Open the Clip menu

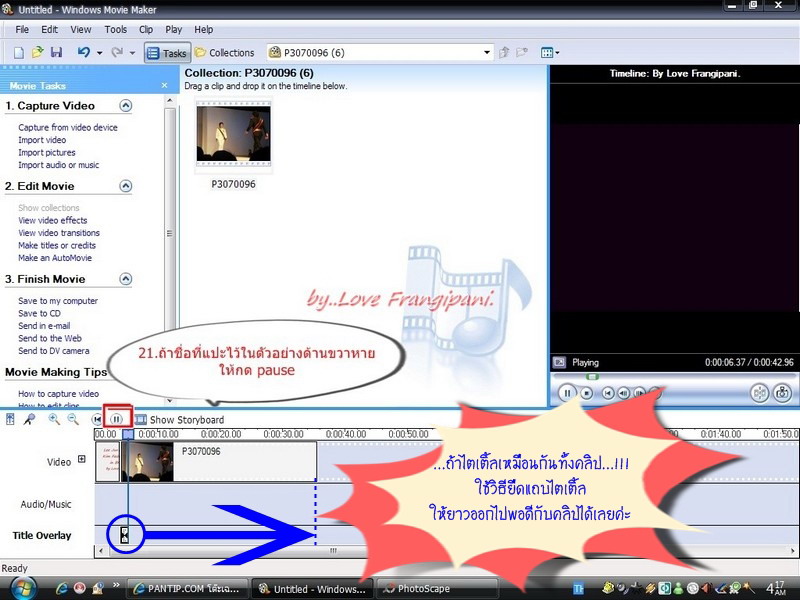coord(146,30)
